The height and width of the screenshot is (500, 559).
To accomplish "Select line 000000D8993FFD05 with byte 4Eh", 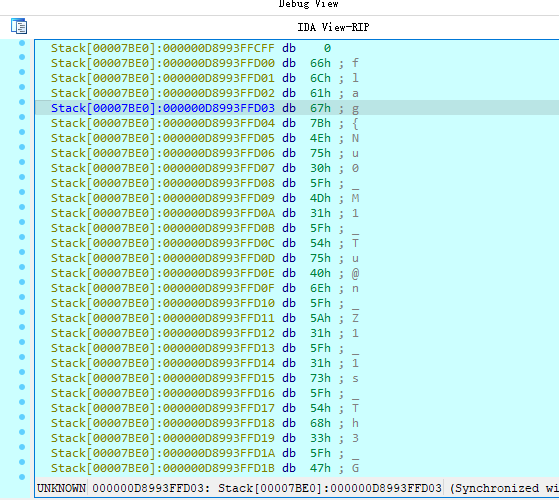I will pos(205,138).
